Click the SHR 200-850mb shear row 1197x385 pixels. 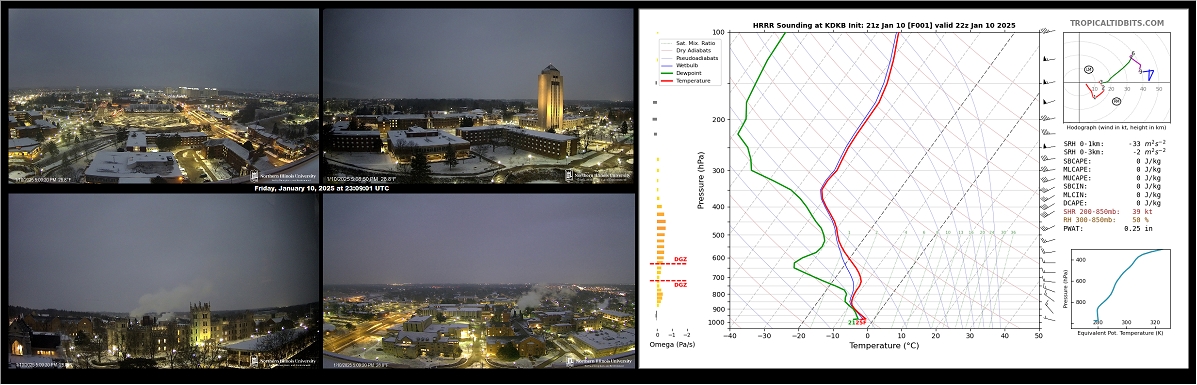[x=1109, y=211]
